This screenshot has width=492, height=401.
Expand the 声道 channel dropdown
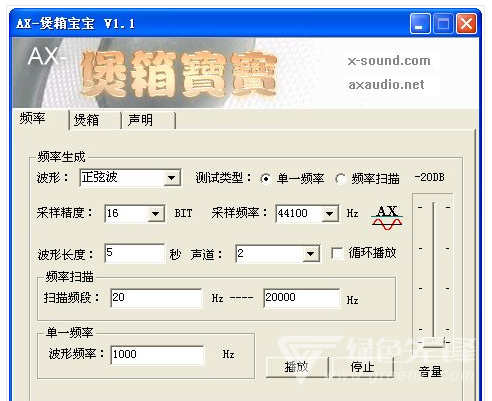click(311, 254)
